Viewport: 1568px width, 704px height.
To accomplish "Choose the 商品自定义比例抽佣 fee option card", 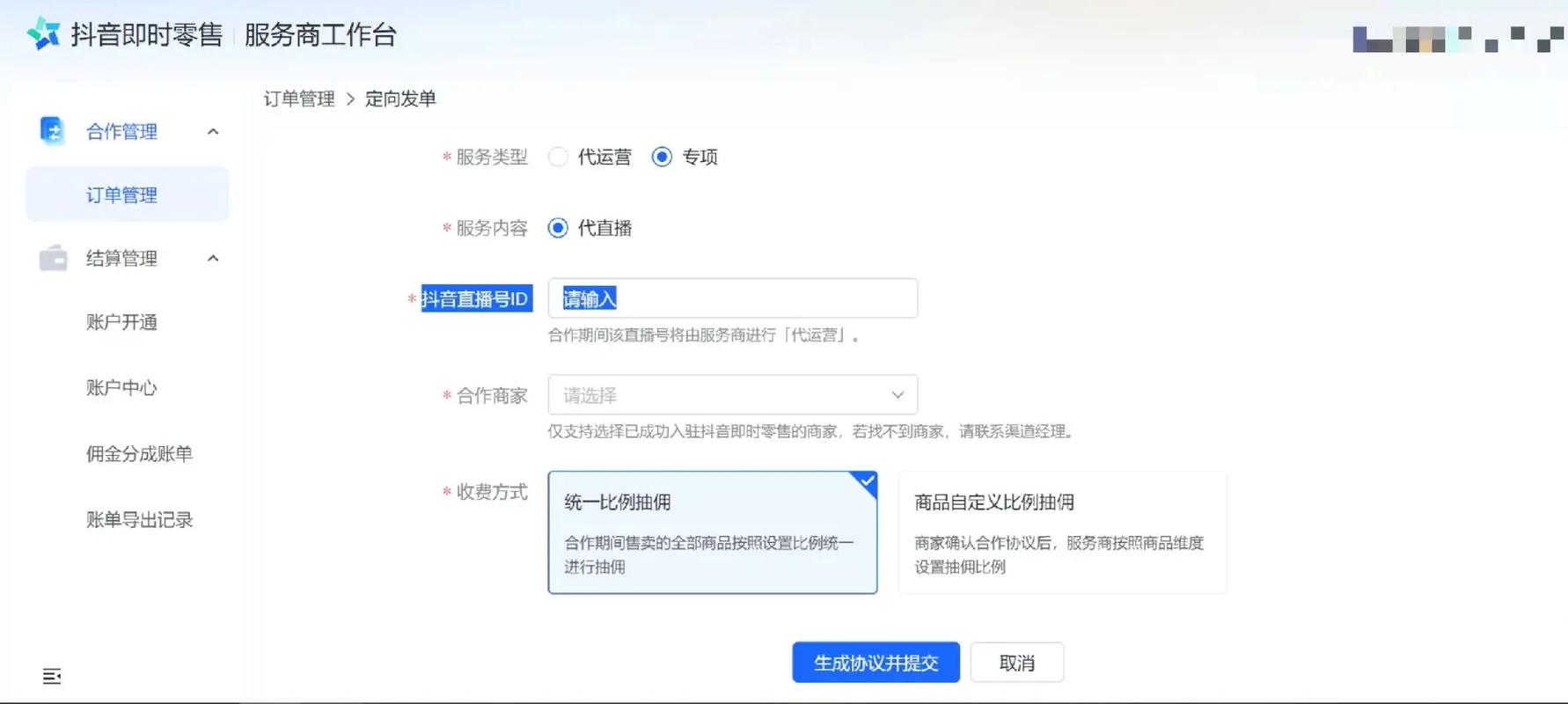I will 1062,532.
